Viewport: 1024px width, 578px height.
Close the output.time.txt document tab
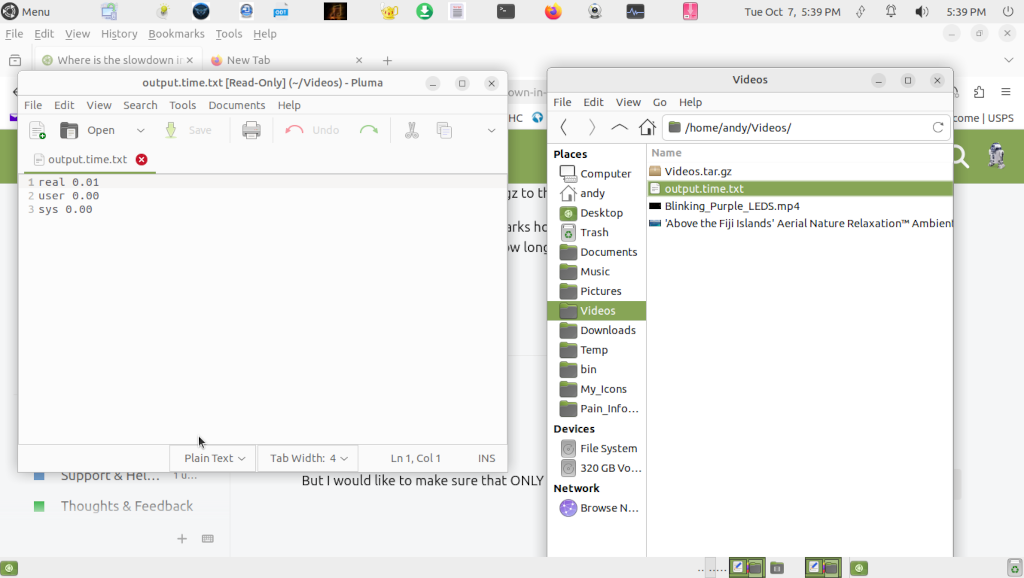pyautogui.click(x=142, y=159)
